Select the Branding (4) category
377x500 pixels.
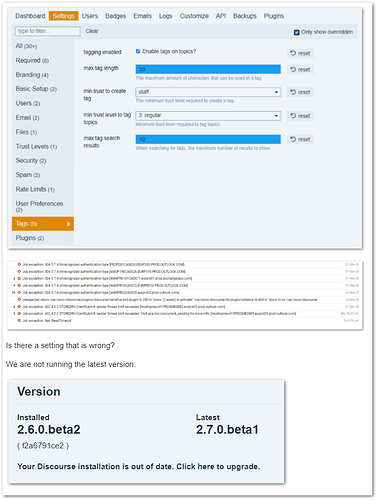point(32,75)
